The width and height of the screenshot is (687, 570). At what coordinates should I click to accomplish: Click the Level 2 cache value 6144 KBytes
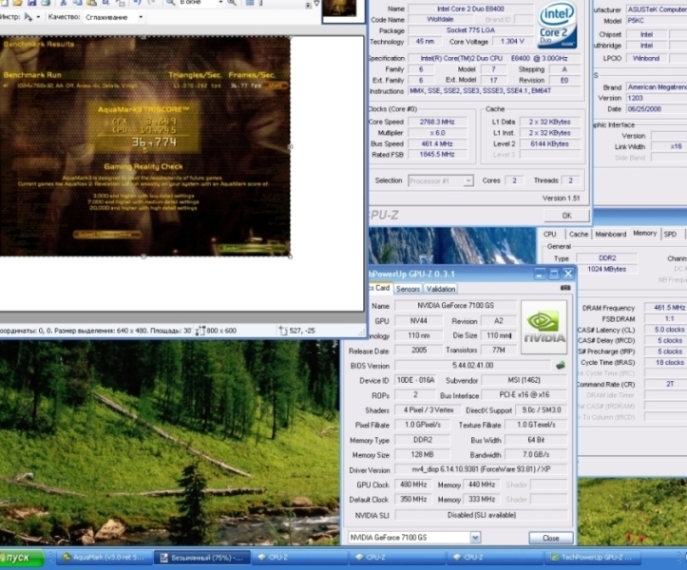(549, 144)
